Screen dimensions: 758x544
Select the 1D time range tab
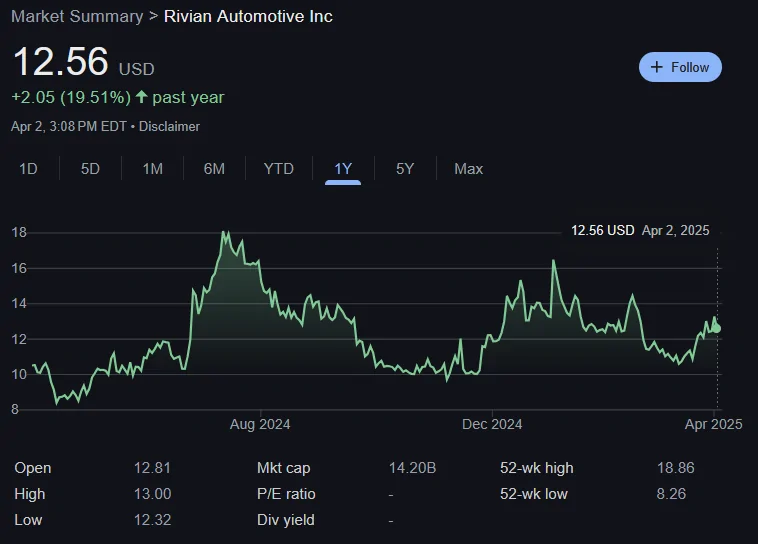pyautogui.click(x=28, y=169)
